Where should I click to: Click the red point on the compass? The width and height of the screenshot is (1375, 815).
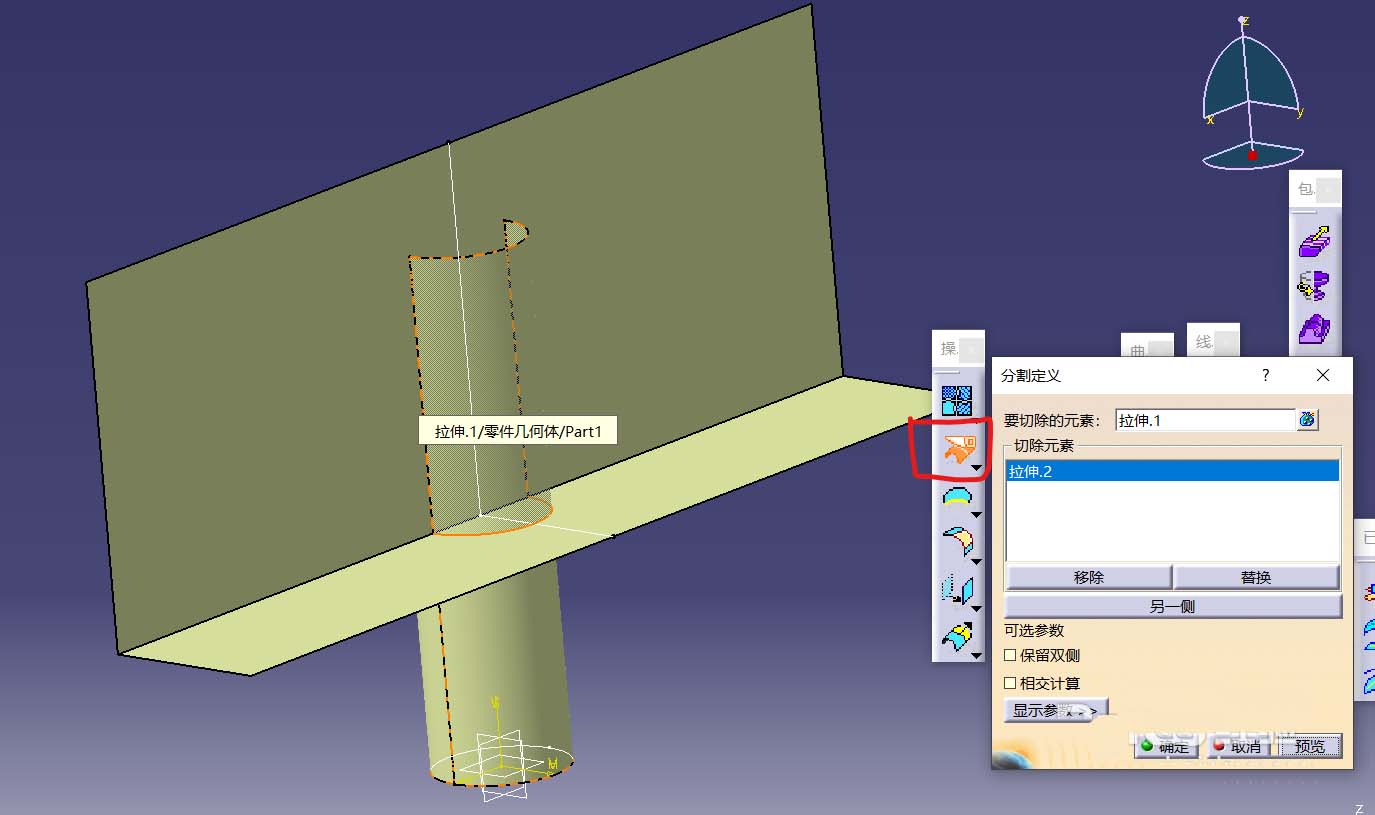pos(1251,155)
